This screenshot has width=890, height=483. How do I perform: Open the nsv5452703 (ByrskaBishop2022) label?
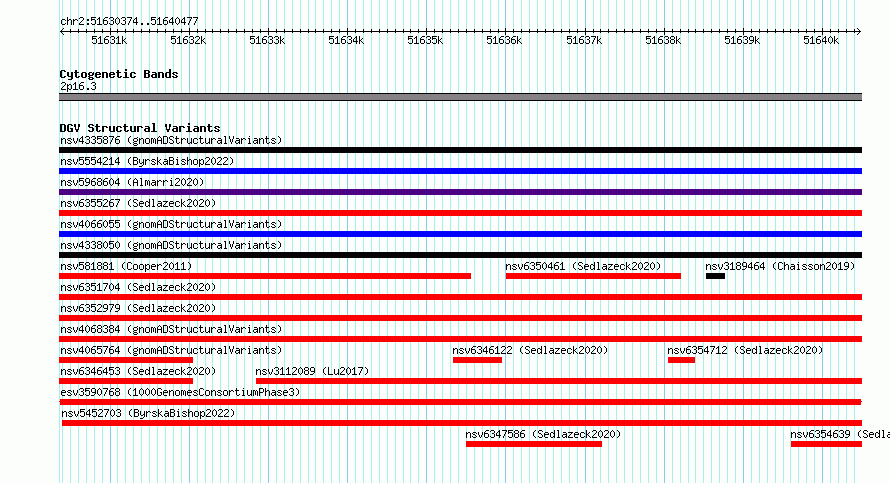[x=148, y=413]
